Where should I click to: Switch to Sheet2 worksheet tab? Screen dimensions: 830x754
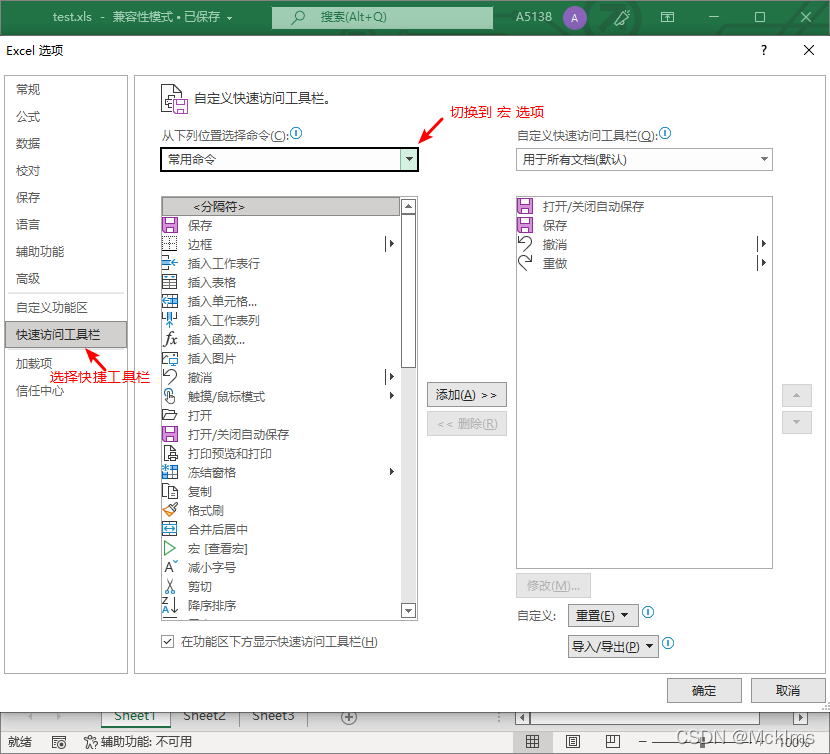[204, 717]
